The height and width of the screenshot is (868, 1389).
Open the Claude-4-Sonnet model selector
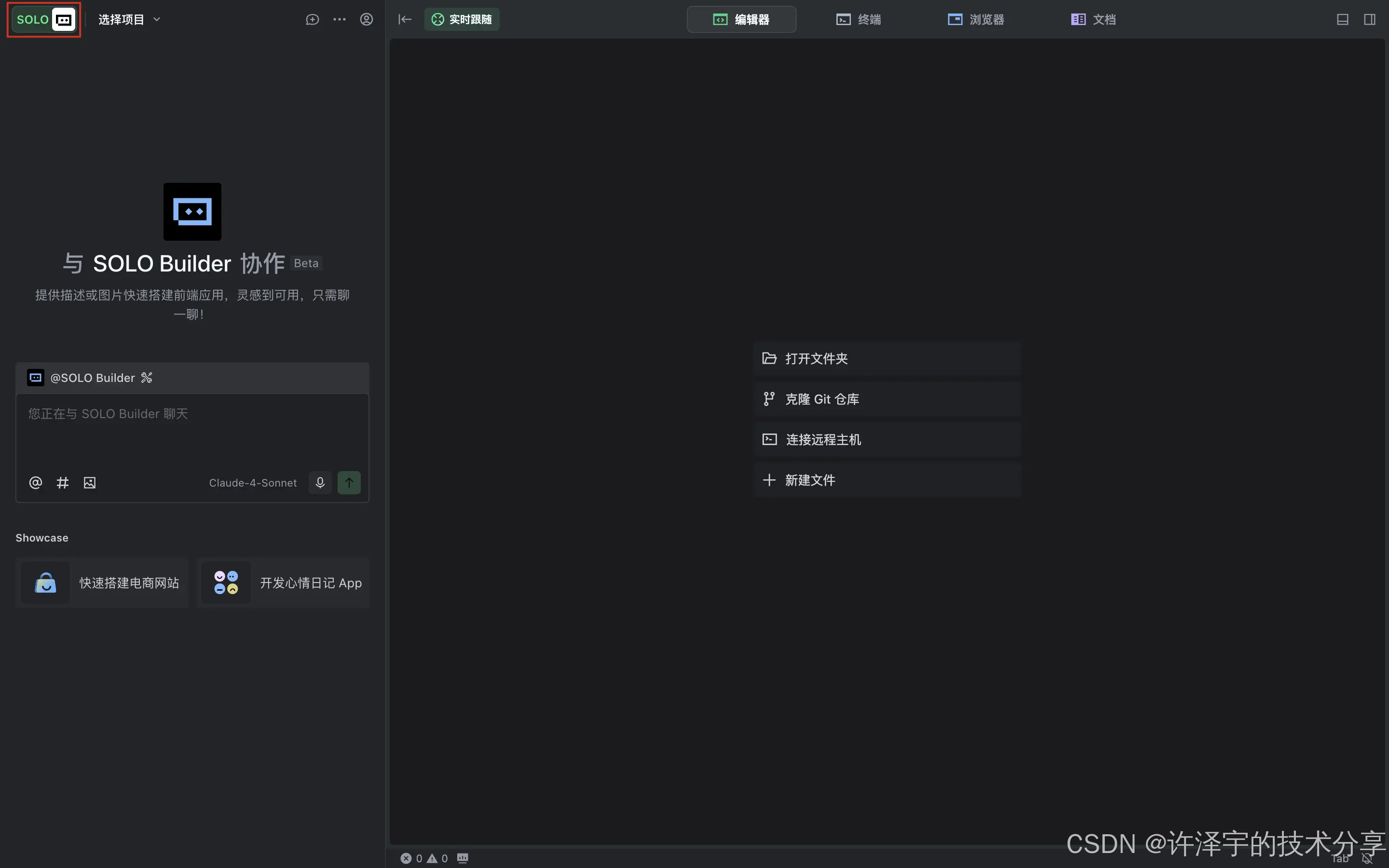point(253,482)
